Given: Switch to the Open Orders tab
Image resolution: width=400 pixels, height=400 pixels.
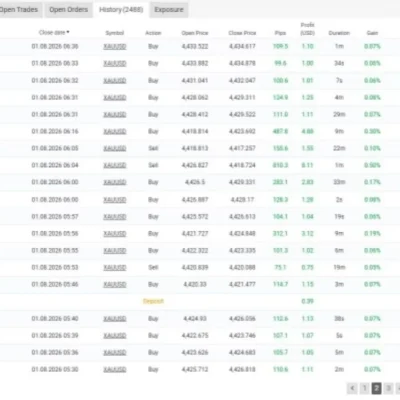Looking at the screenshot, I should pyautogui.click(x=69, y=10).
